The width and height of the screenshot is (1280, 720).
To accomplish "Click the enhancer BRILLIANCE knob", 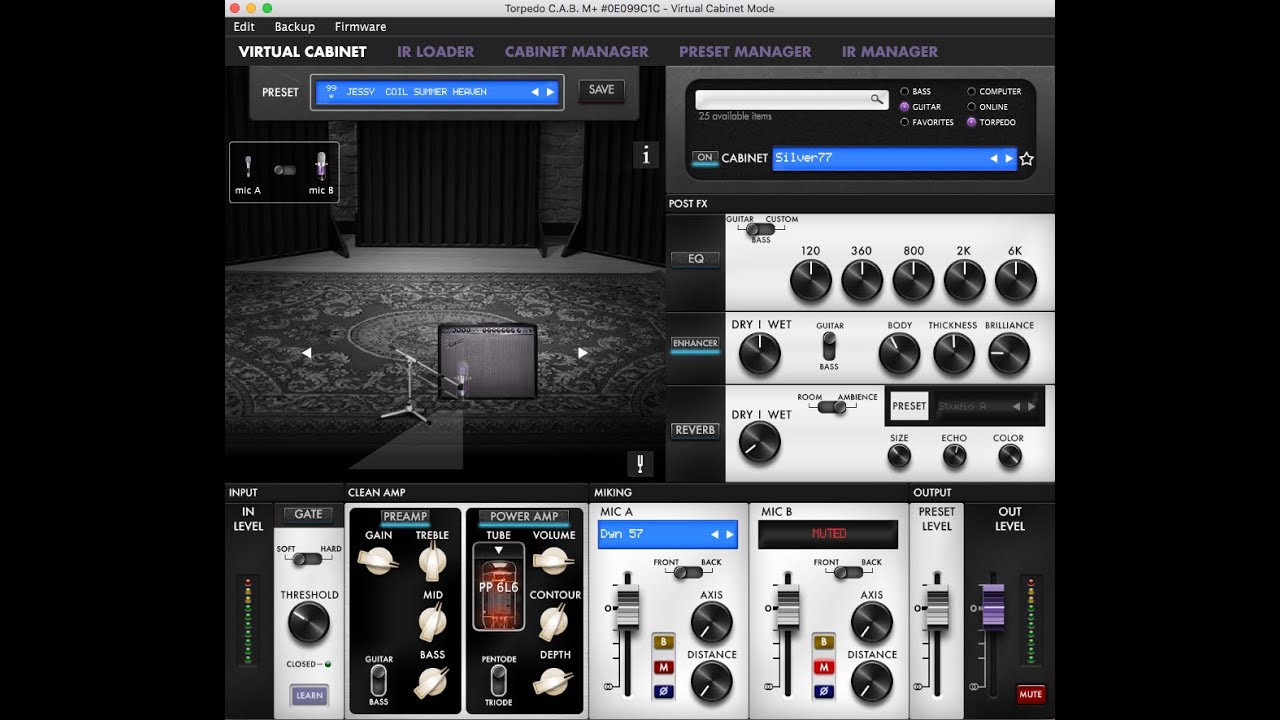I will coord(1008,354).
